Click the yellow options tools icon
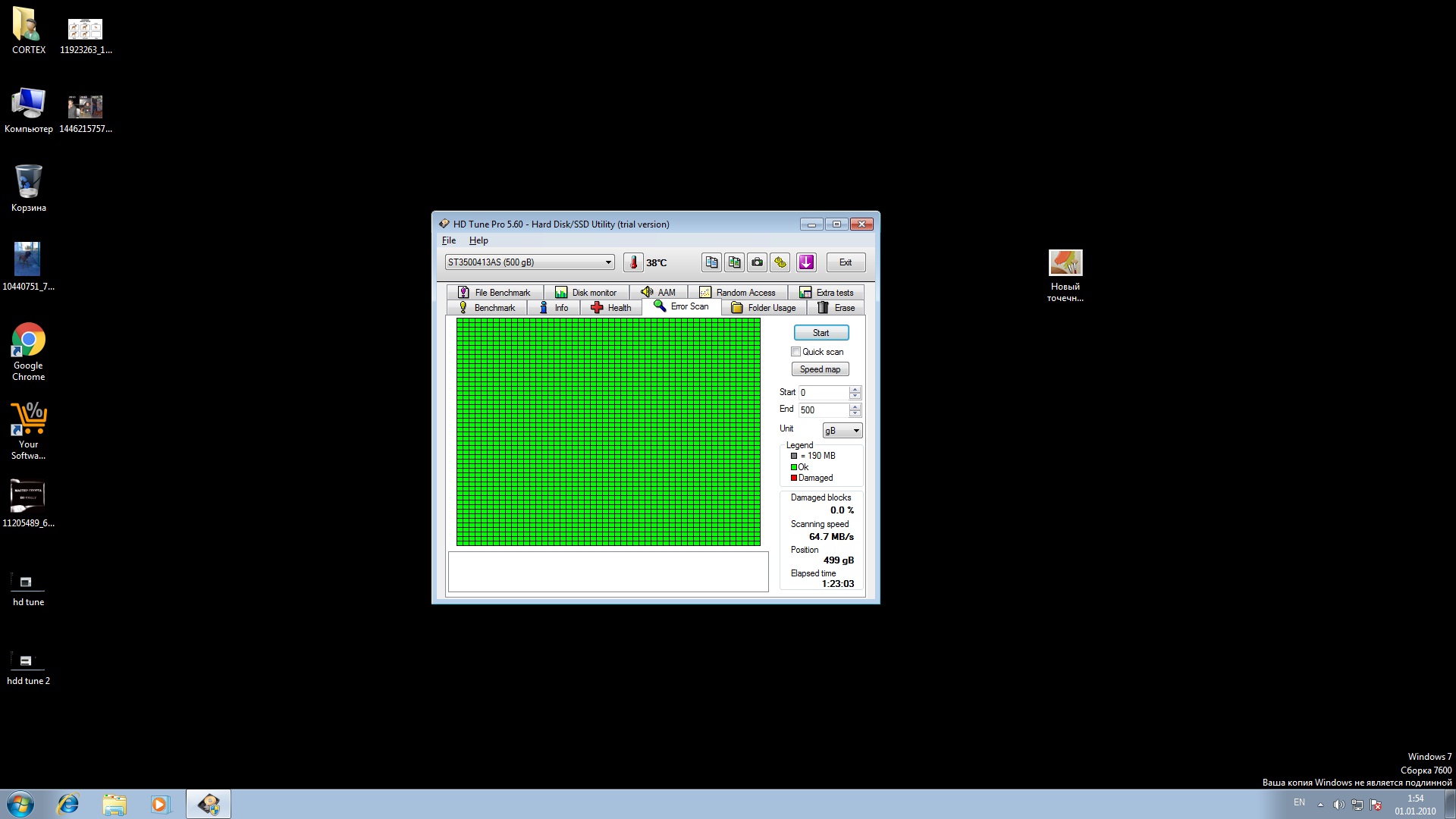Screen dimensions: 1456x819 pos(780,262)
